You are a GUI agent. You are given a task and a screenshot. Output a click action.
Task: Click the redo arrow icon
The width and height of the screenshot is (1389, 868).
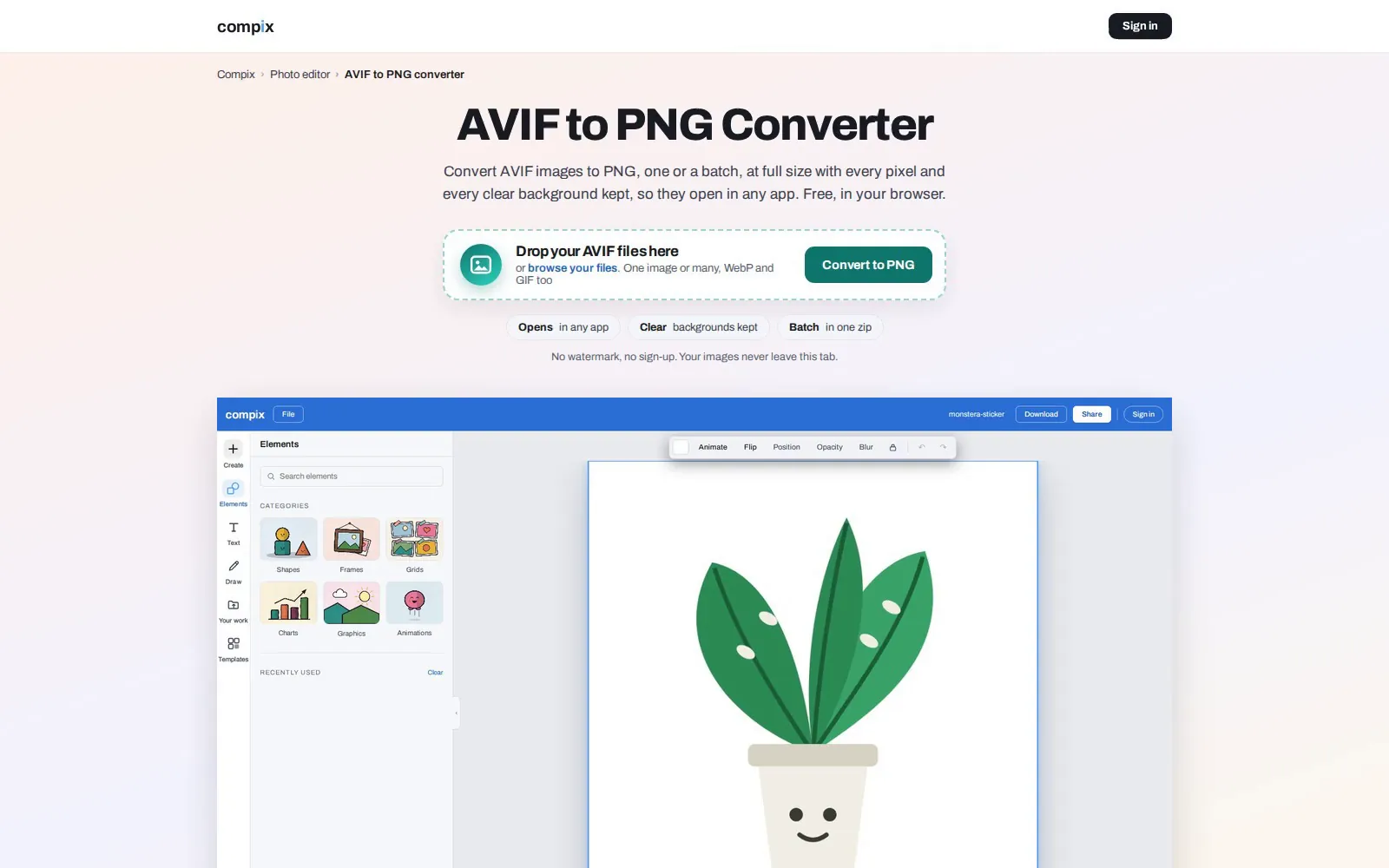(943, 447)
